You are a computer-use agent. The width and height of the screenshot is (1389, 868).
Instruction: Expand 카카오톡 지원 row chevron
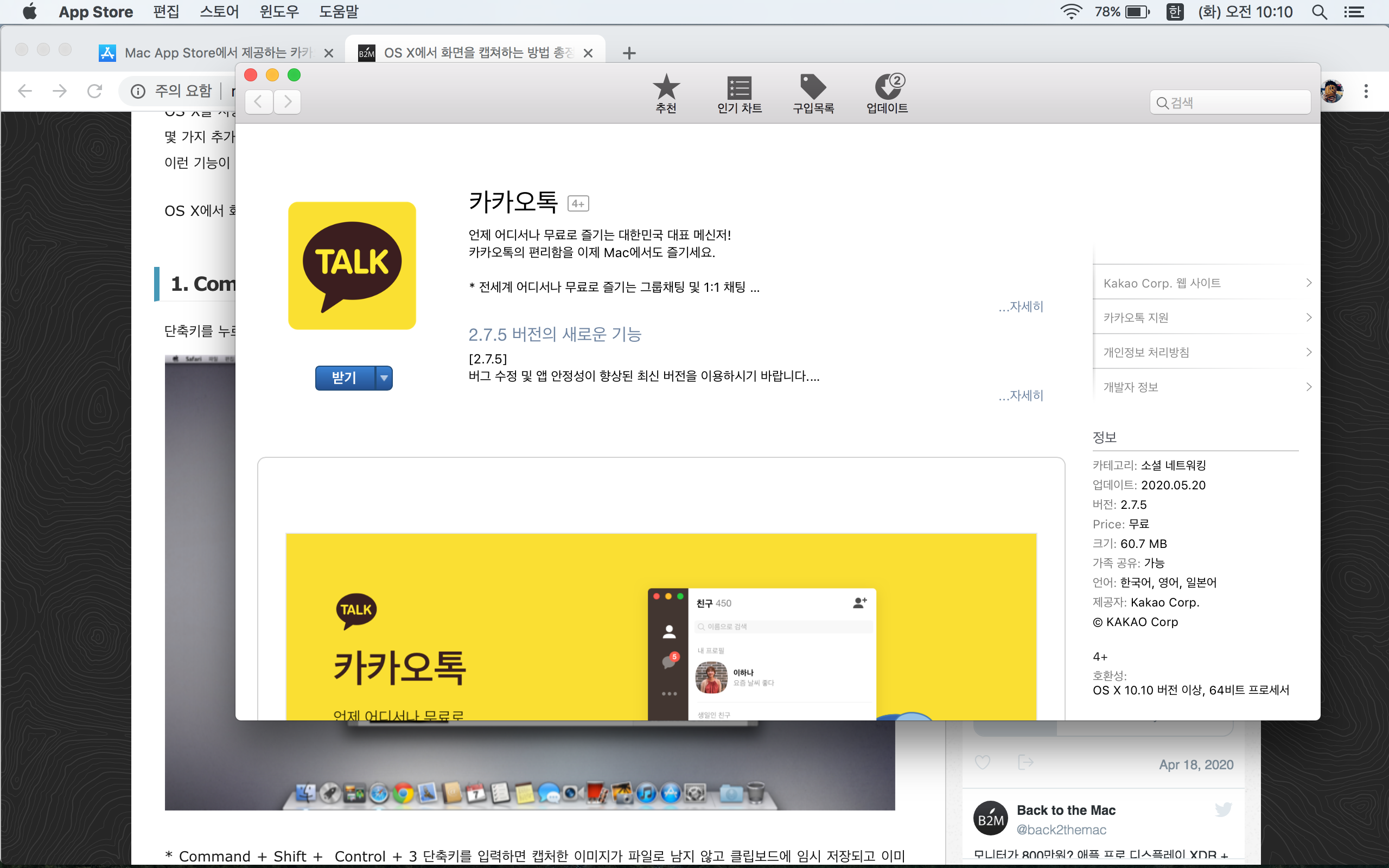[1309, 317]
